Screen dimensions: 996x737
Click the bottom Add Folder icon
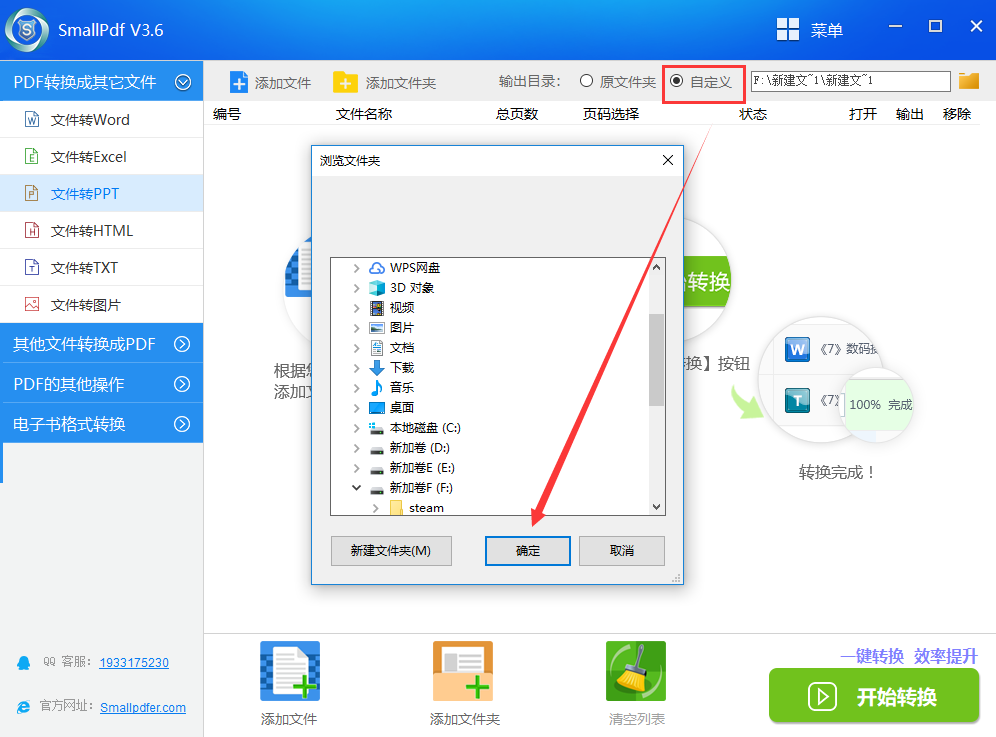coord(463,671)
